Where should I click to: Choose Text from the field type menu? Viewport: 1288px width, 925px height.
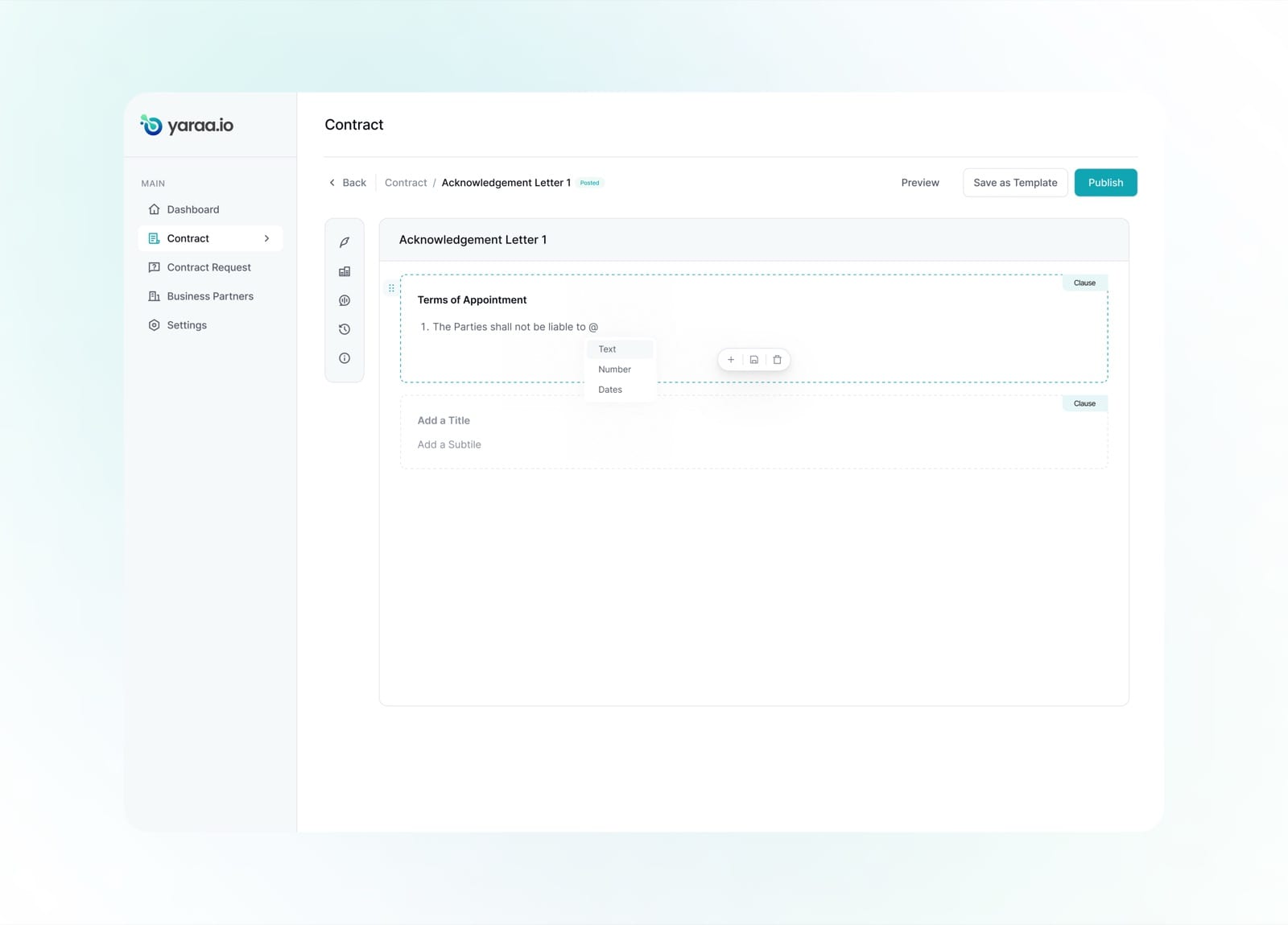tap(619, 349)
